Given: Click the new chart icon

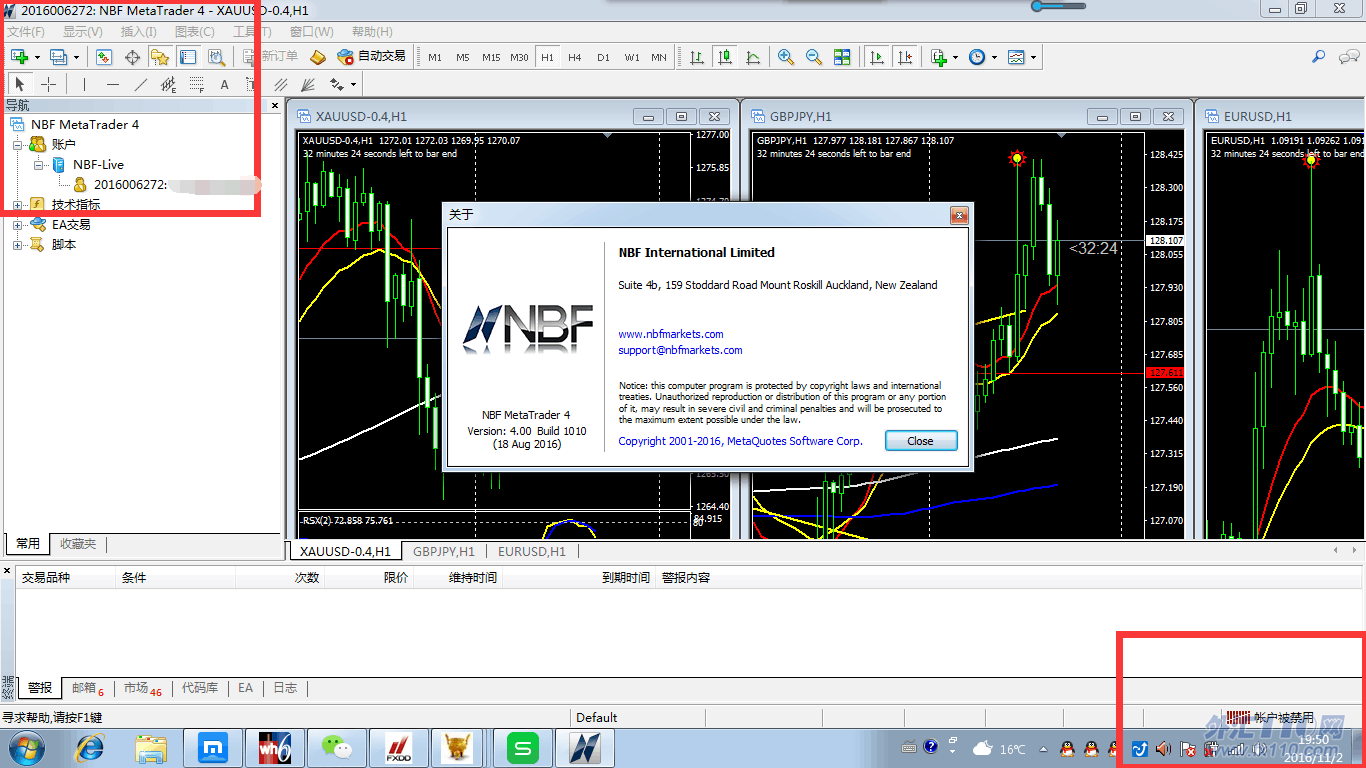Looking at the screenshot, I should click(19, 57).
